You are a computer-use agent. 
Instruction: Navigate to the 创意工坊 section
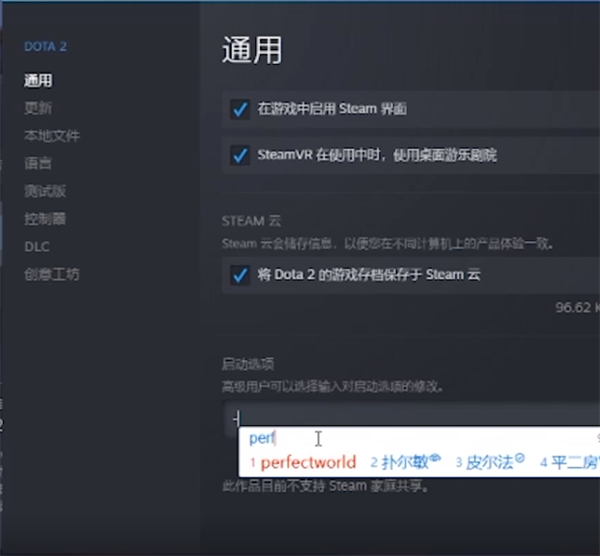[52, 274]
